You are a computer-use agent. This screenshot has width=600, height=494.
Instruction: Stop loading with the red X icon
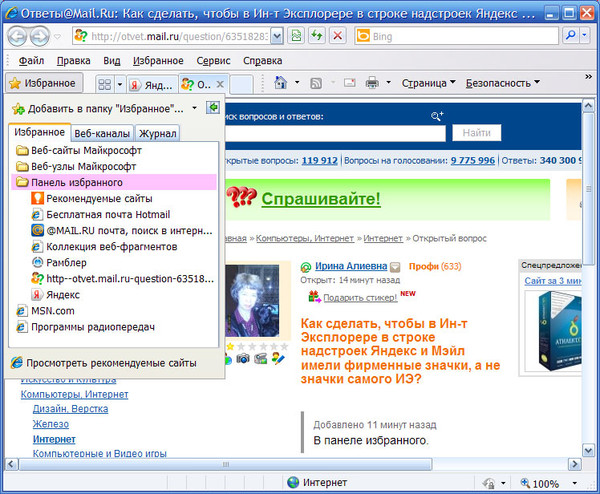(338, 36)
